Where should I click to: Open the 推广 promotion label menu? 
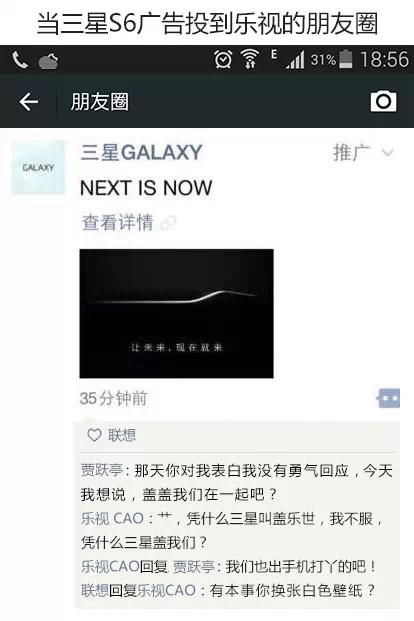point(351,152)
